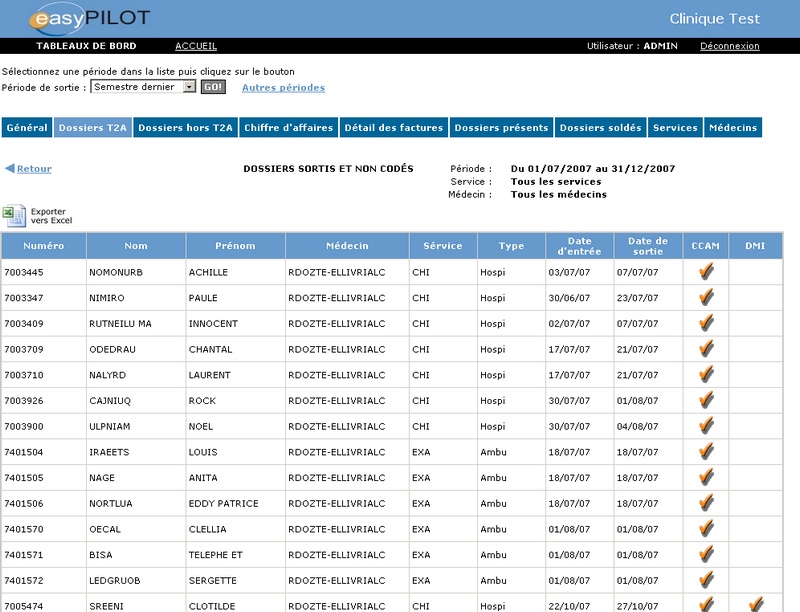The height and width of the screenshot is (612, 800).
Task: Click exit date 23/07/07
Action: 637,298
